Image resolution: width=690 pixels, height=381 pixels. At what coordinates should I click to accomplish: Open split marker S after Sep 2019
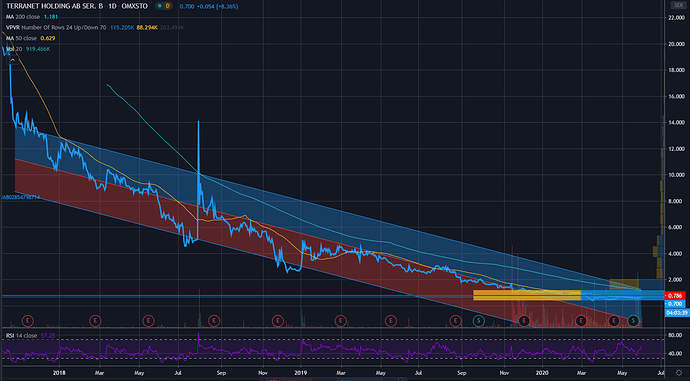(478, 321)
